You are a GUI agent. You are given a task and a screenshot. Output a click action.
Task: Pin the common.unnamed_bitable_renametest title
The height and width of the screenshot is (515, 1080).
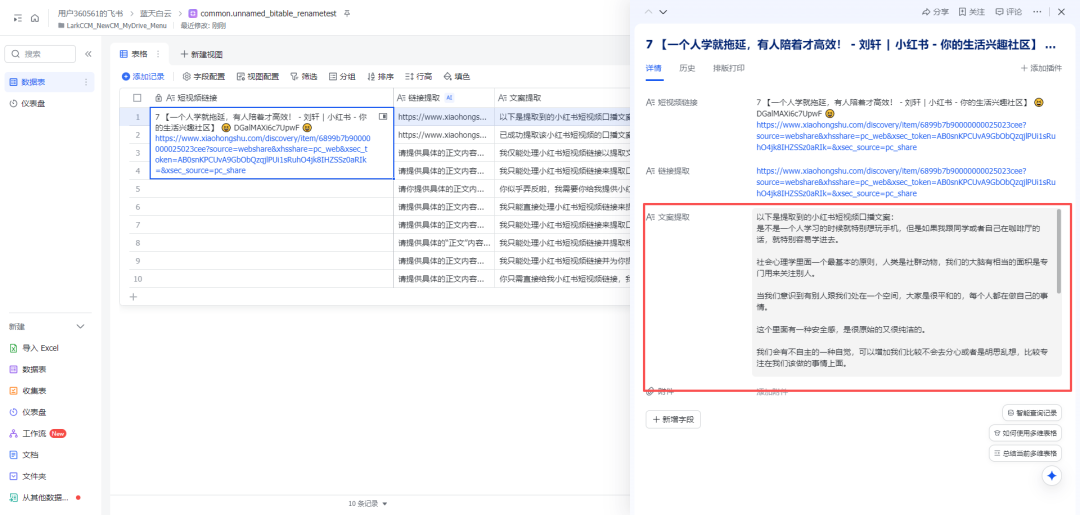tap(346, 13)
